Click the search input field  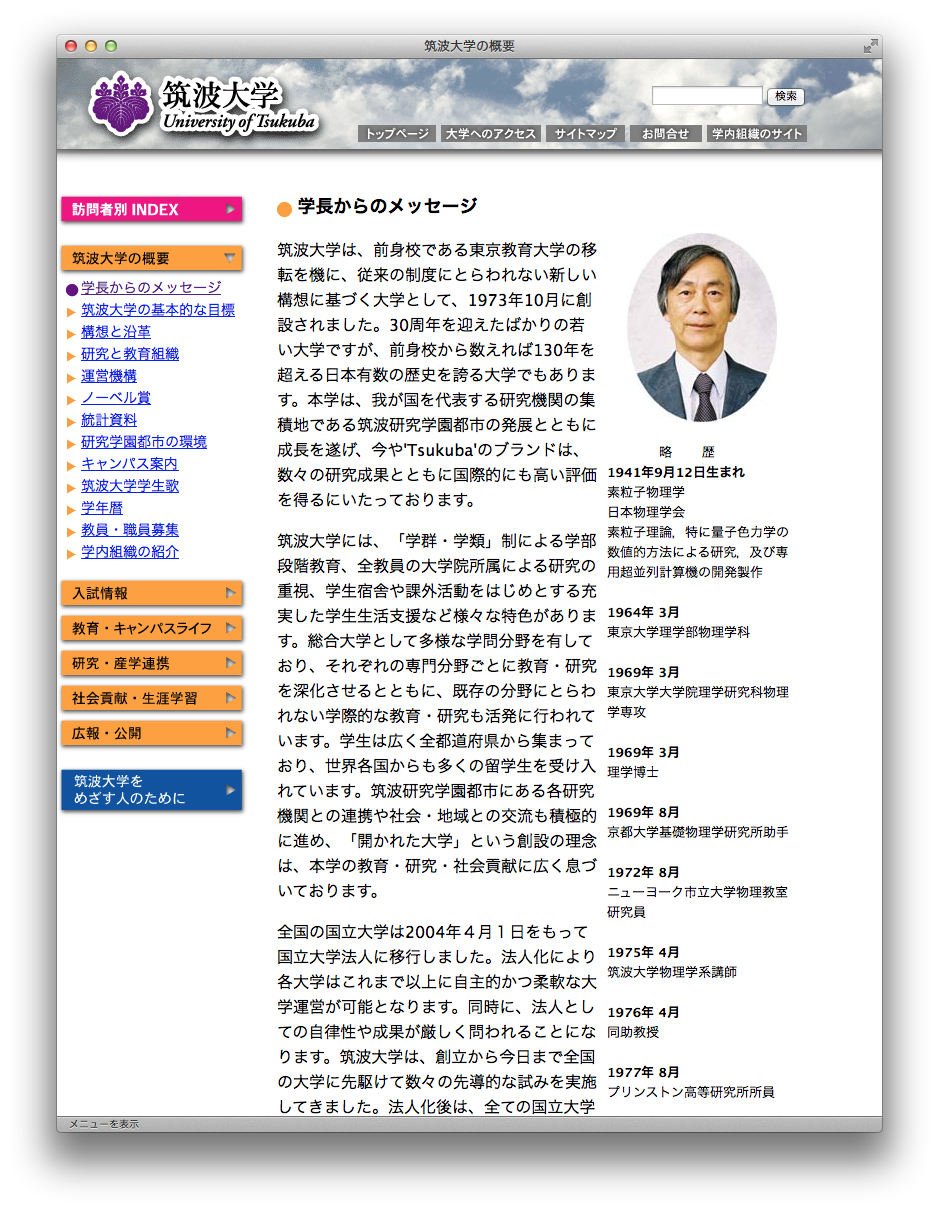707,96
